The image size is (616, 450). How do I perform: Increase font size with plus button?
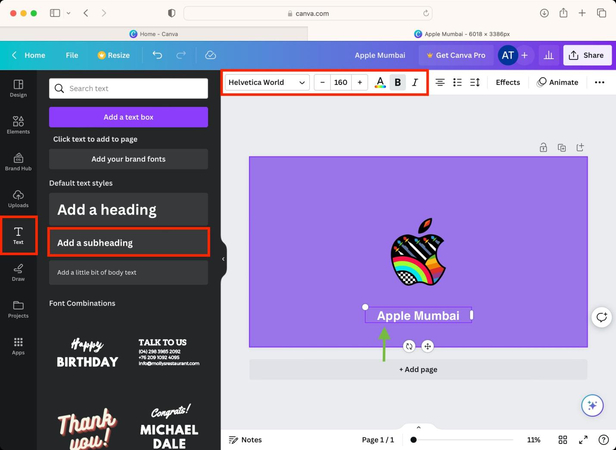359,83
